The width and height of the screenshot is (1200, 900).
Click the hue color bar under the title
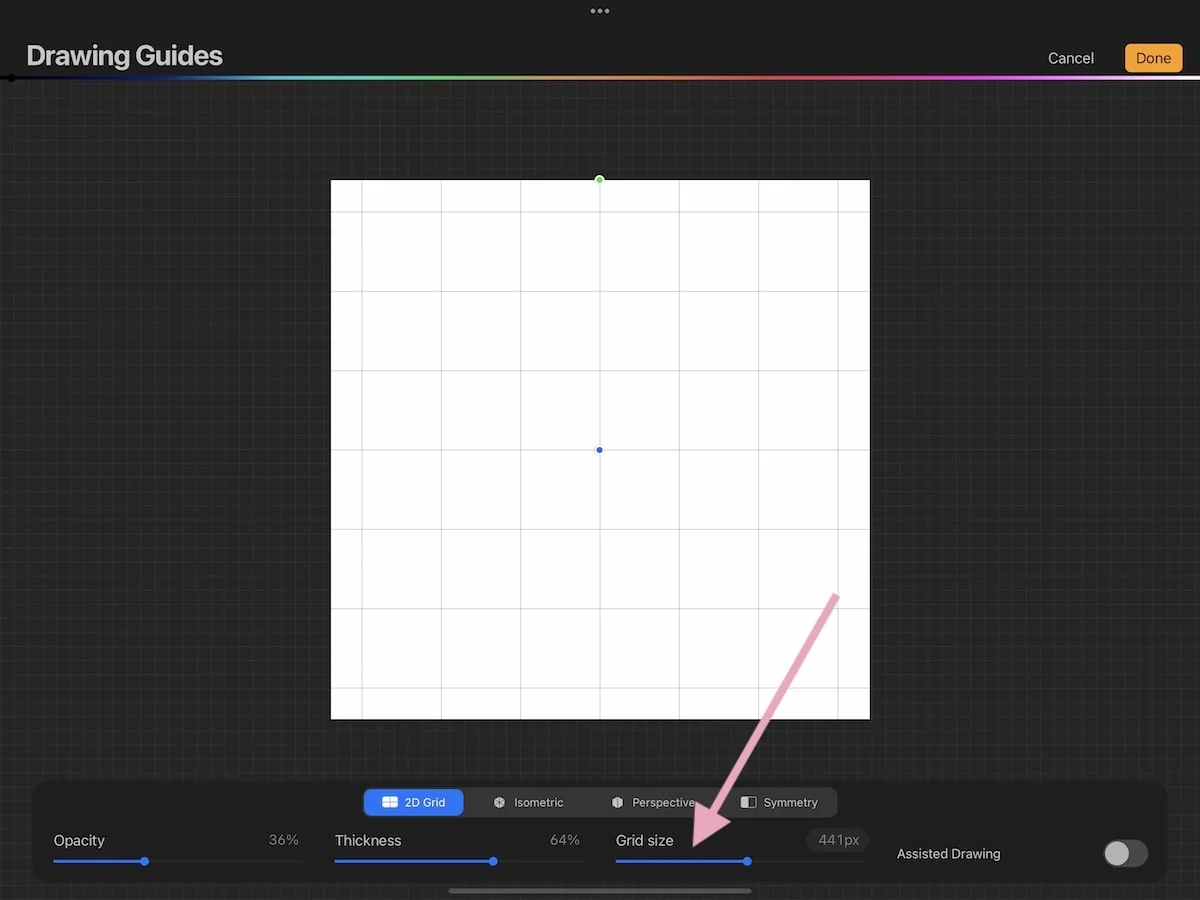[x=600, y=77]
